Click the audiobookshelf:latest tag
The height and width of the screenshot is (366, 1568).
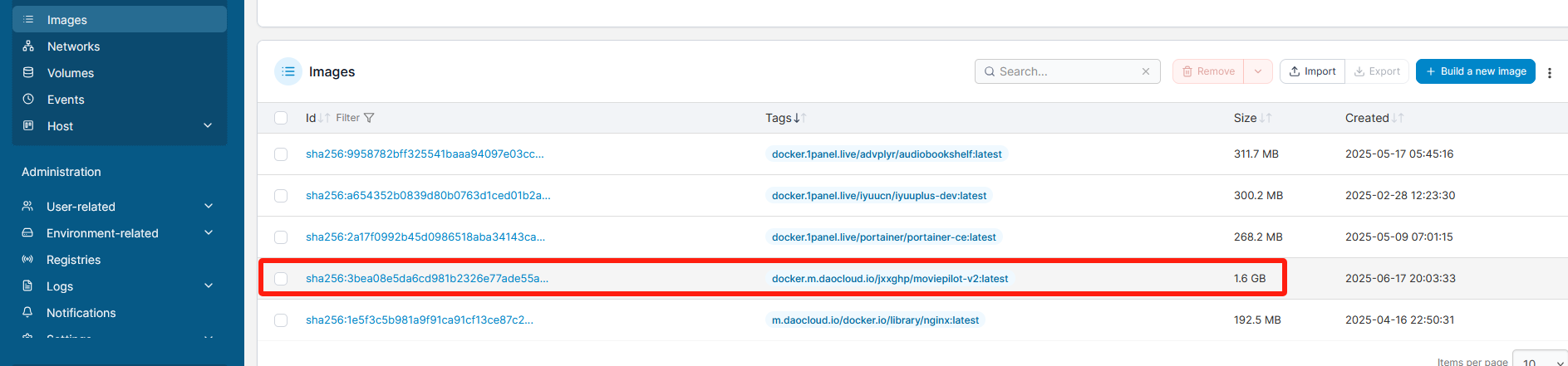[887, 154]
